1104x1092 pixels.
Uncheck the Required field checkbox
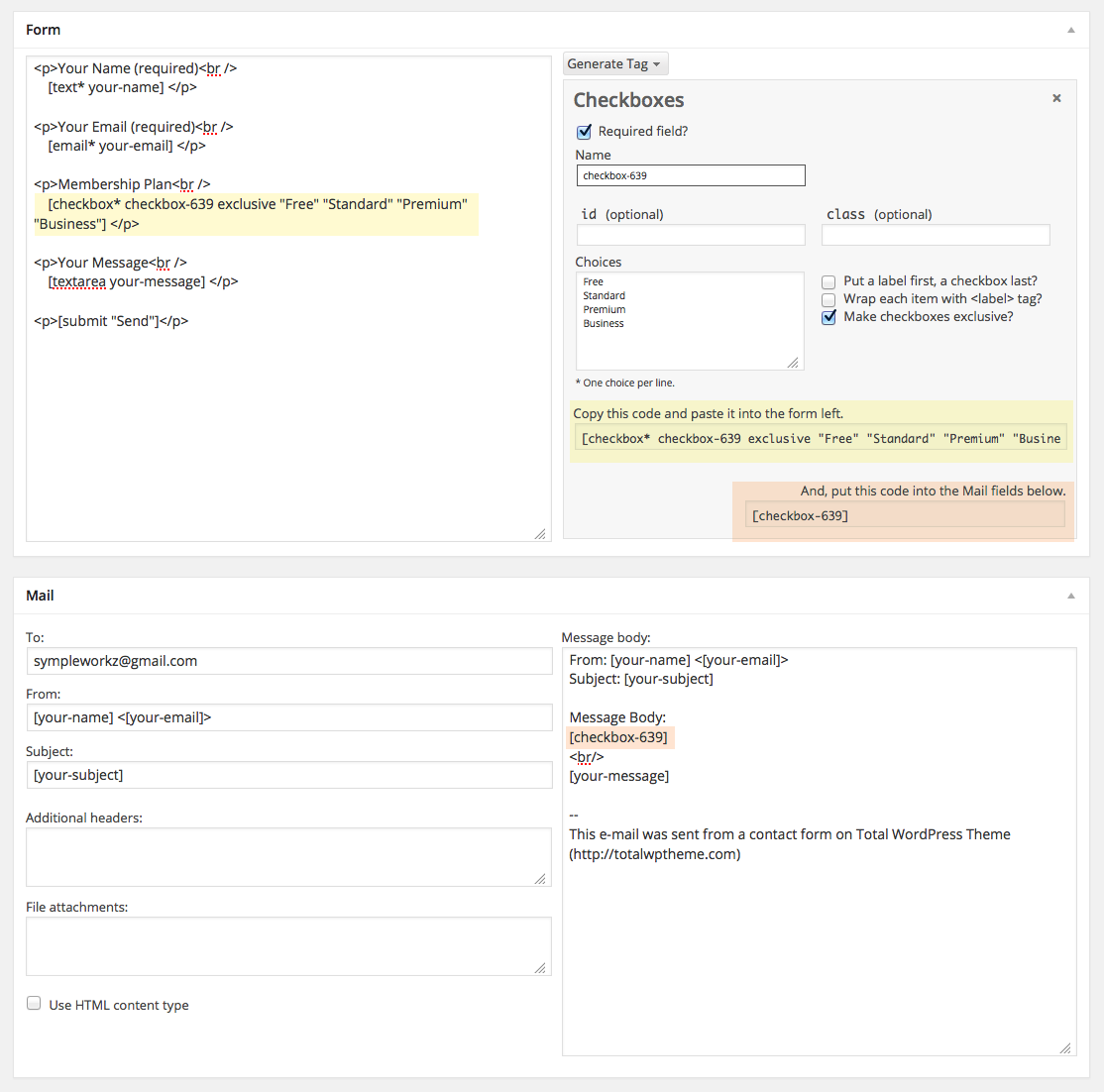pyautogui.click(x=584, y=132)
